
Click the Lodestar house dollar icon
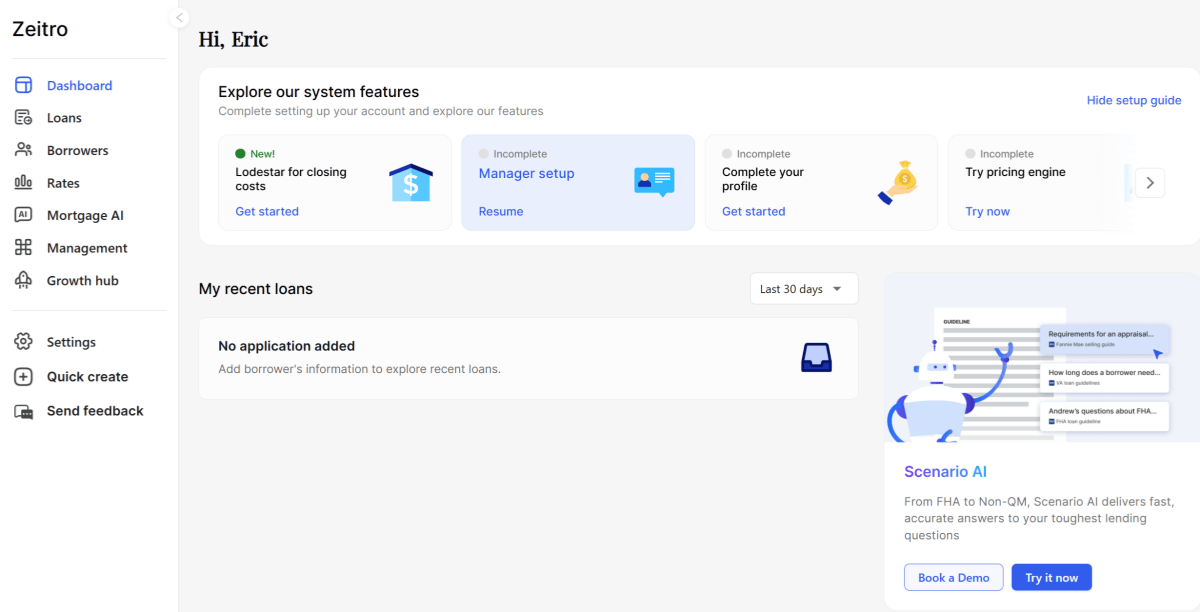coord(410,183)
